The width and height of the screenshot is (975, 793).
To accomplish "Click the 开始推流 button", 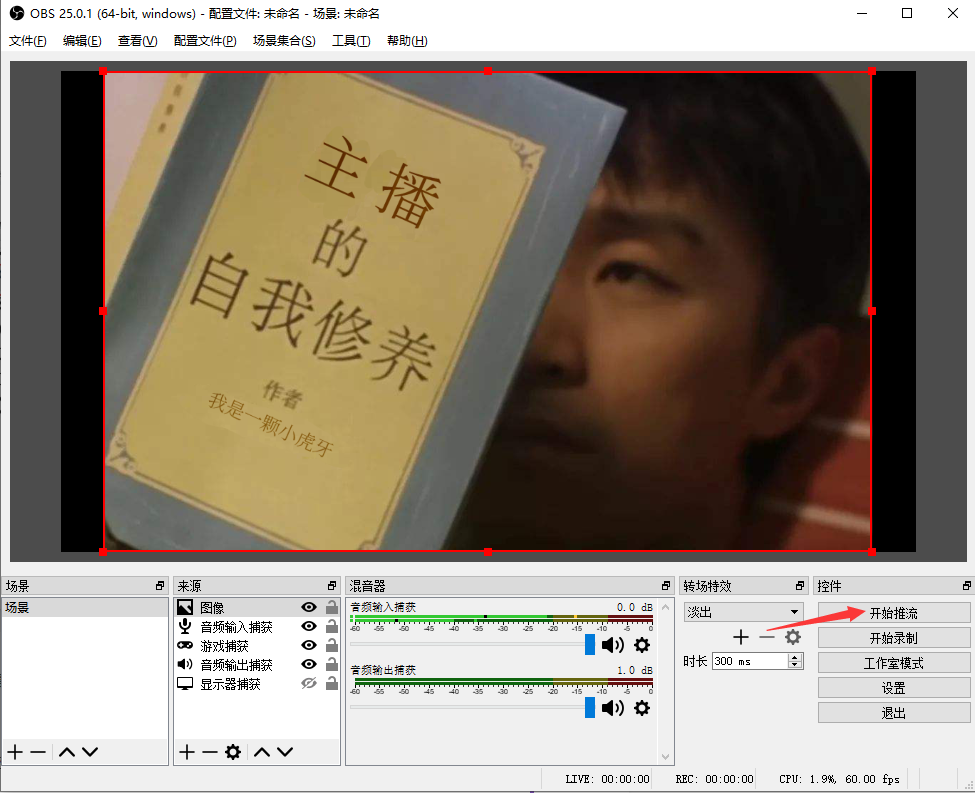I will [894, 613].
